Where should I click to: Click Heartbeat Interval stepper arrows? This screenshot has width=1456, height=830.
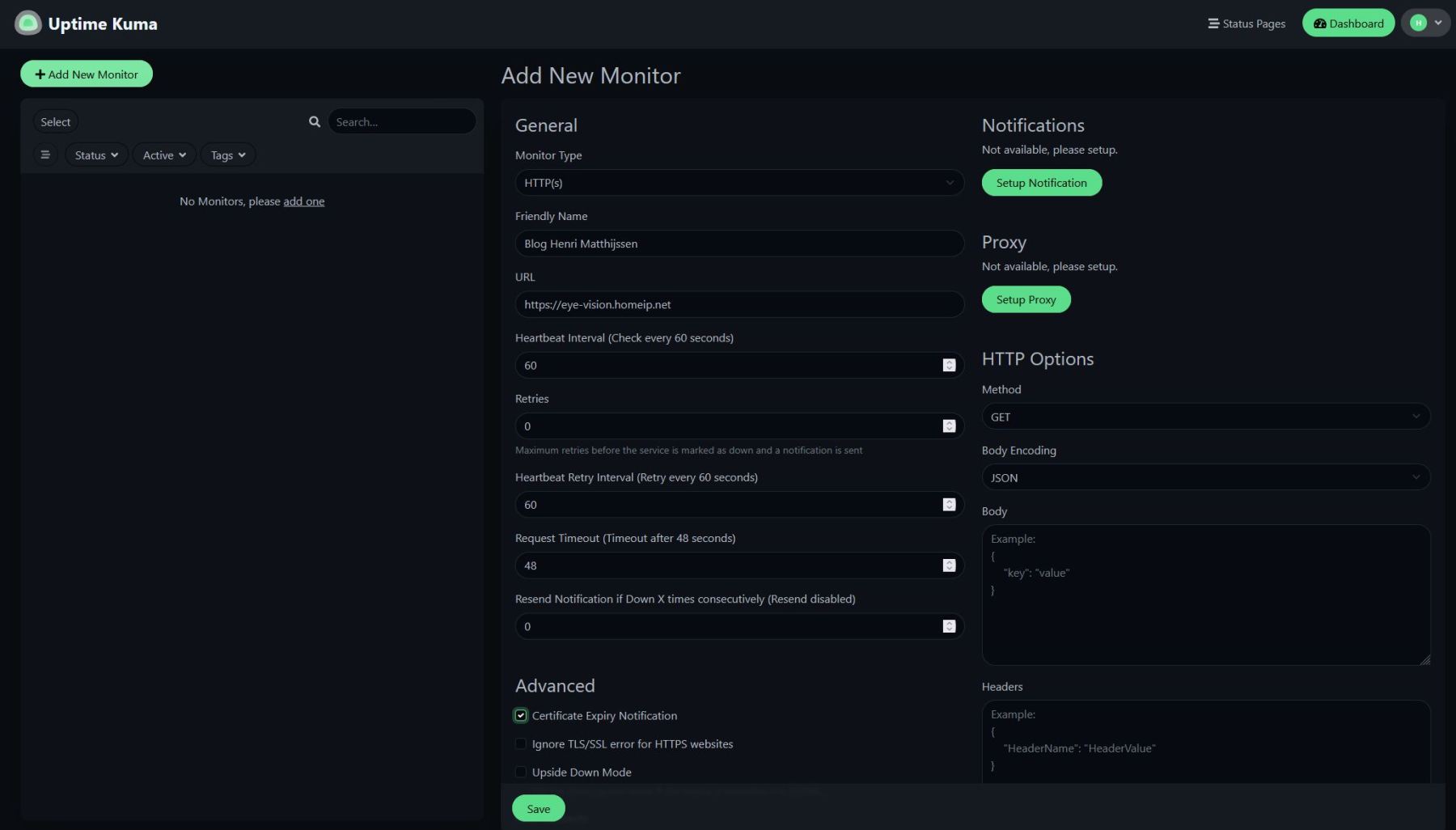pos(949,366)
